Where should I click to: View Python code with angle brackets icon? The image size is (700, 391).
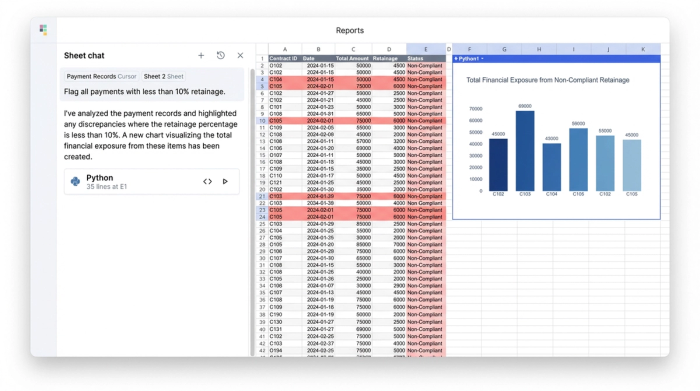(x=207, y=181)
